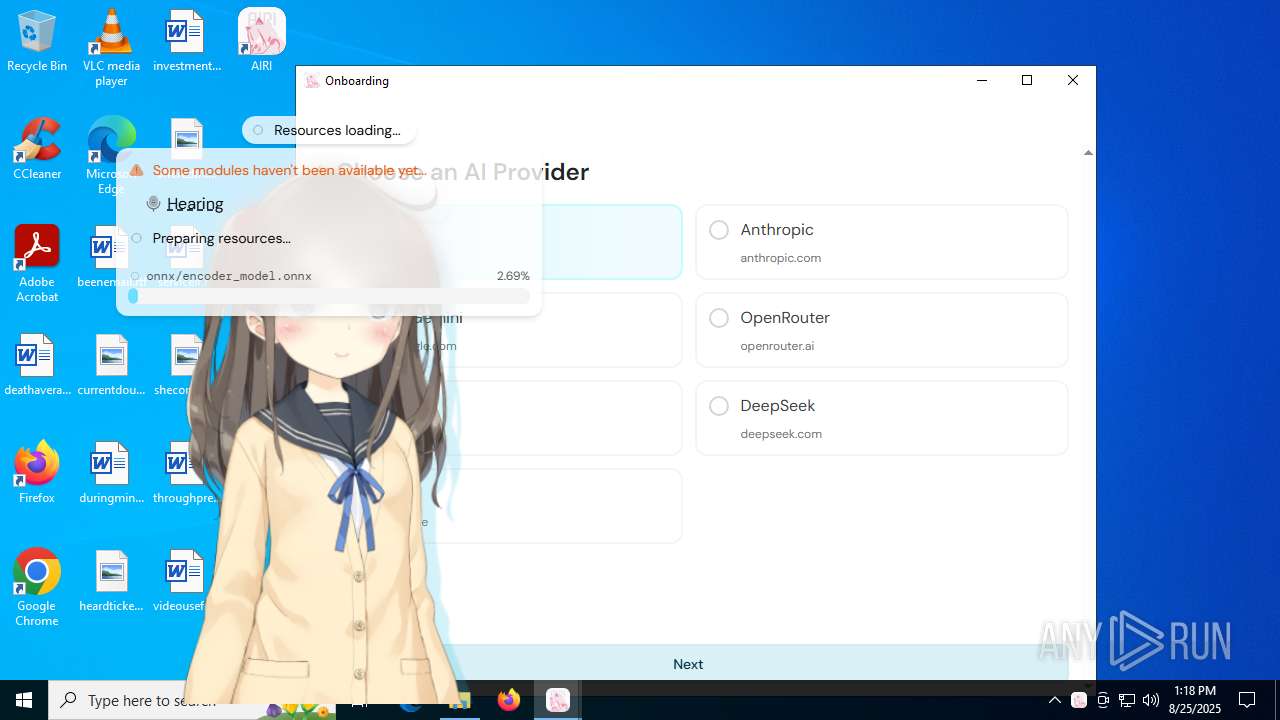Open Adobe Acrobat desktop icon
The image size is (1280, 720).
[37, 264]
